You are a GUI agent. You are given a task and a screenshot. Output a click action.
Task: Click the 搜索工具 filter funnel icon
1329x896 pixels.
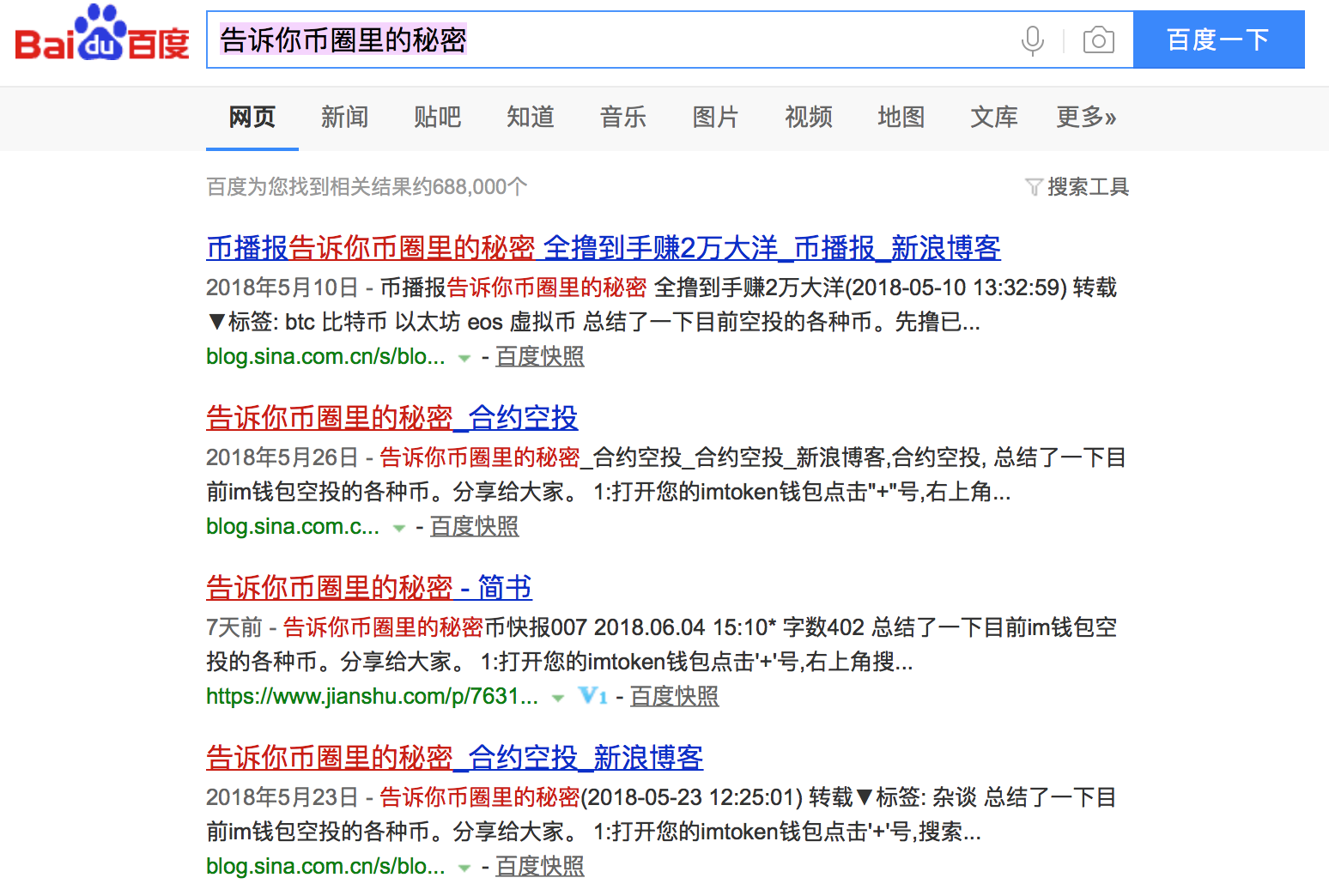[1034, 187]
